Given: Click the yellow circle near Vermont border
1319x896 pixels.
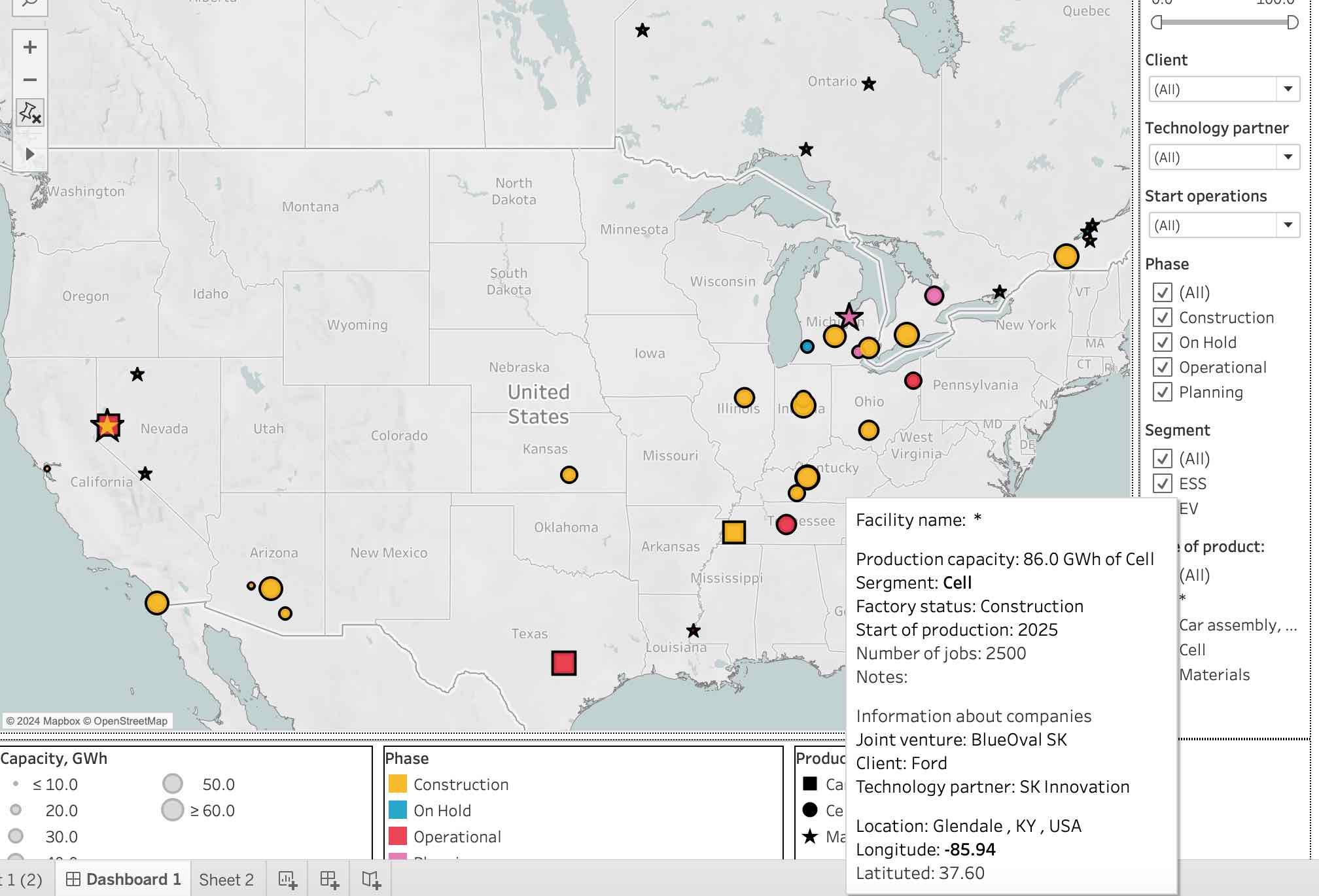Looking at the screenshot, I should tap(1066, 256).
